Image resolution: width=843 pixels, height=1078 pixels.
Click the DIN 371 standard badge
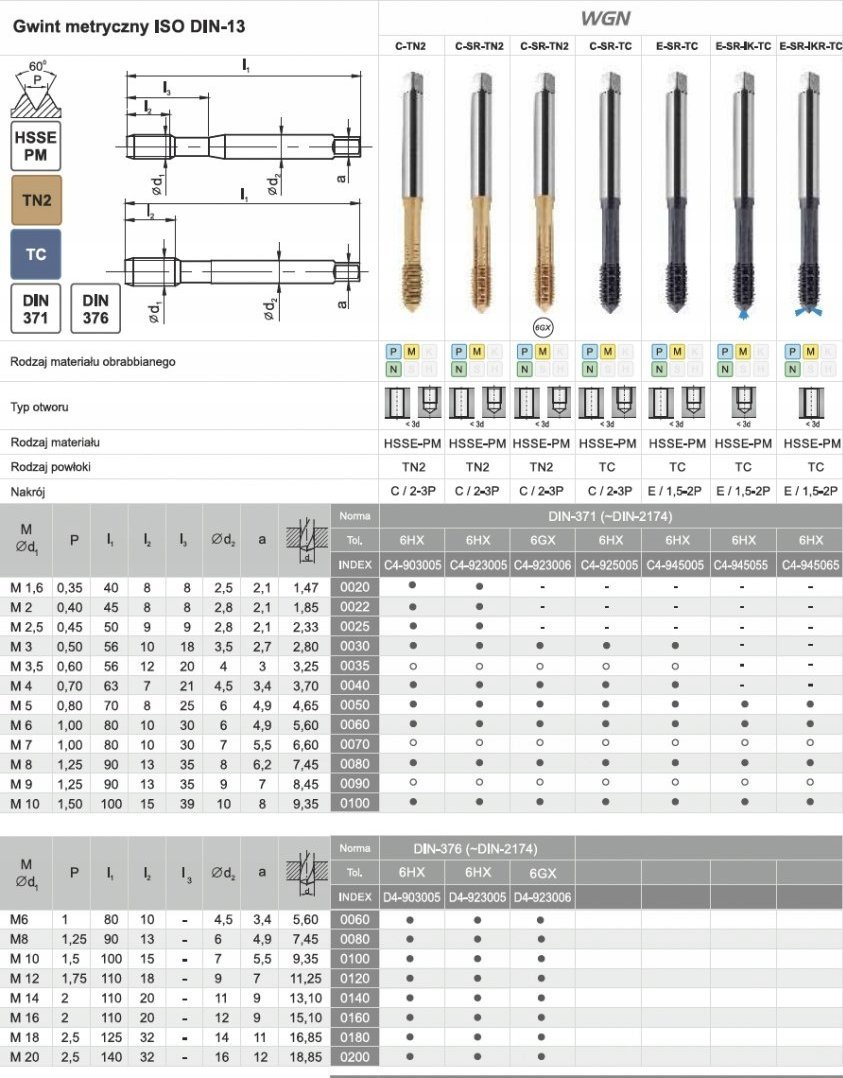tap(36, 308)
